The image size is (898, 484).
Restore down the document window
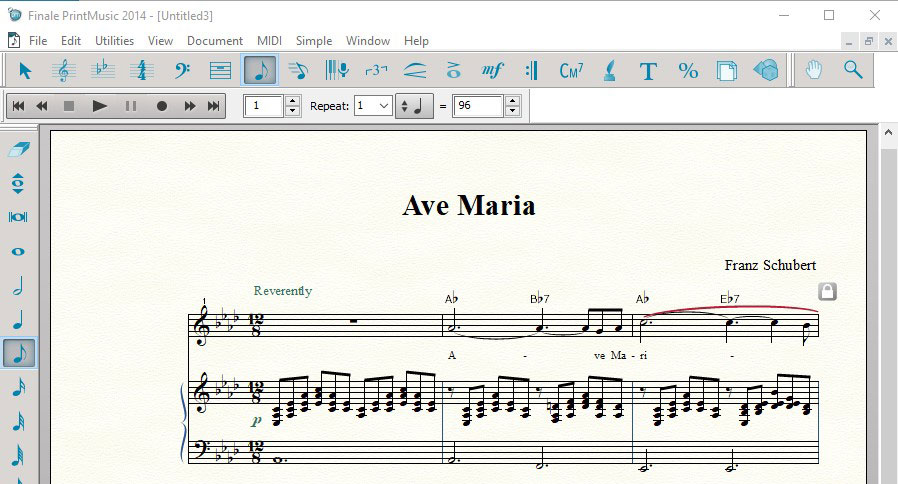(x=868, y=41)
